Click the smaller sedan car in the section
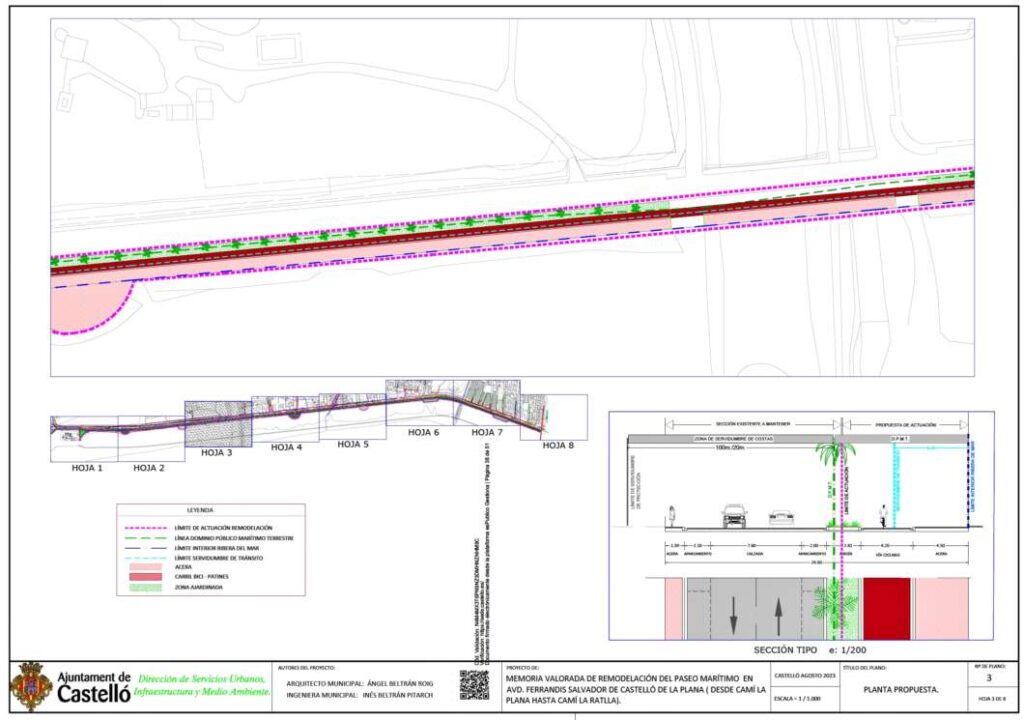Image resolution: width=1024 pixels, height=720 pixels. [781, 517]
